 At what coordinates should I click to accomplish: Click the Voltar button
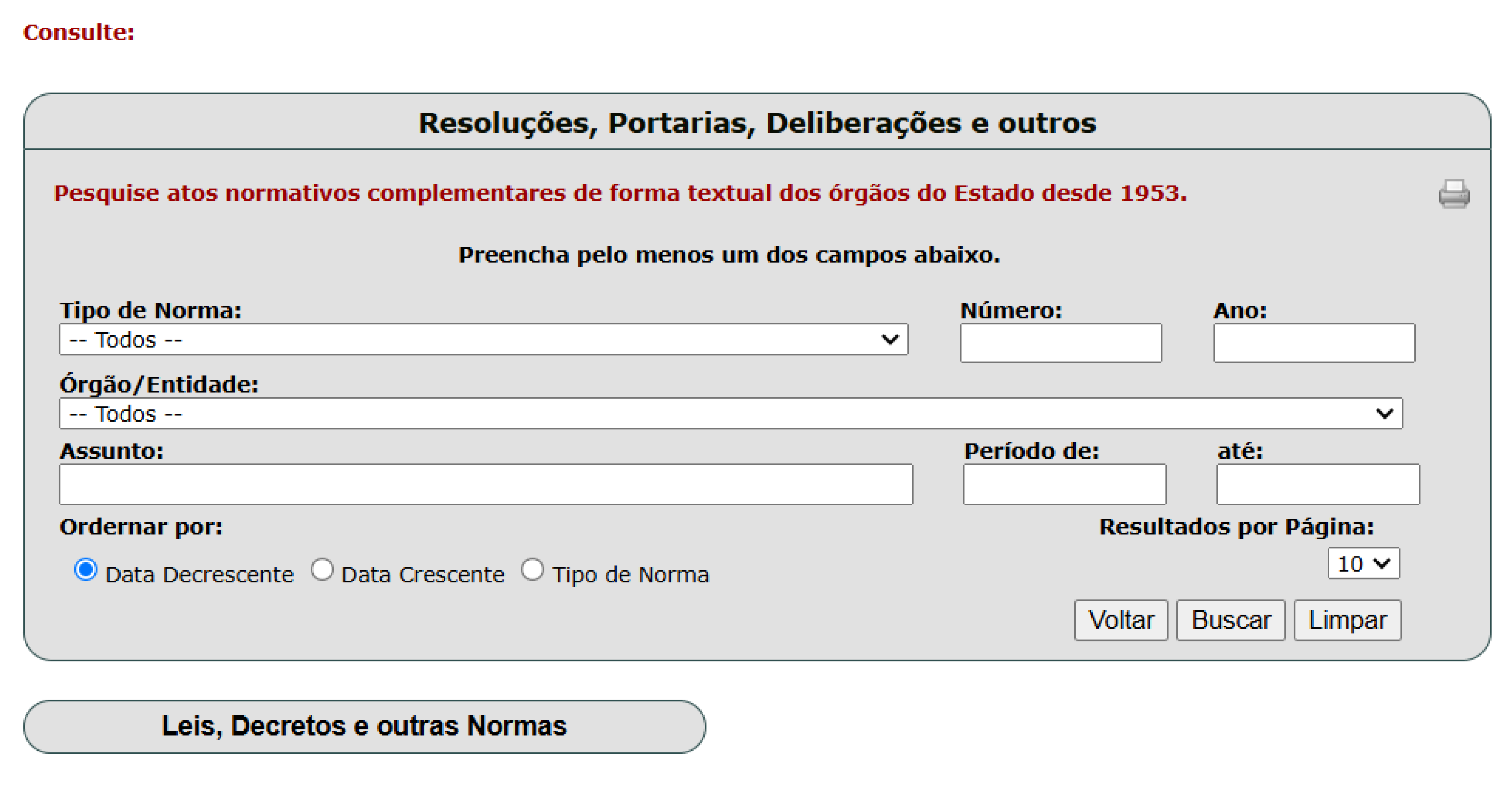pos(1121,620)
